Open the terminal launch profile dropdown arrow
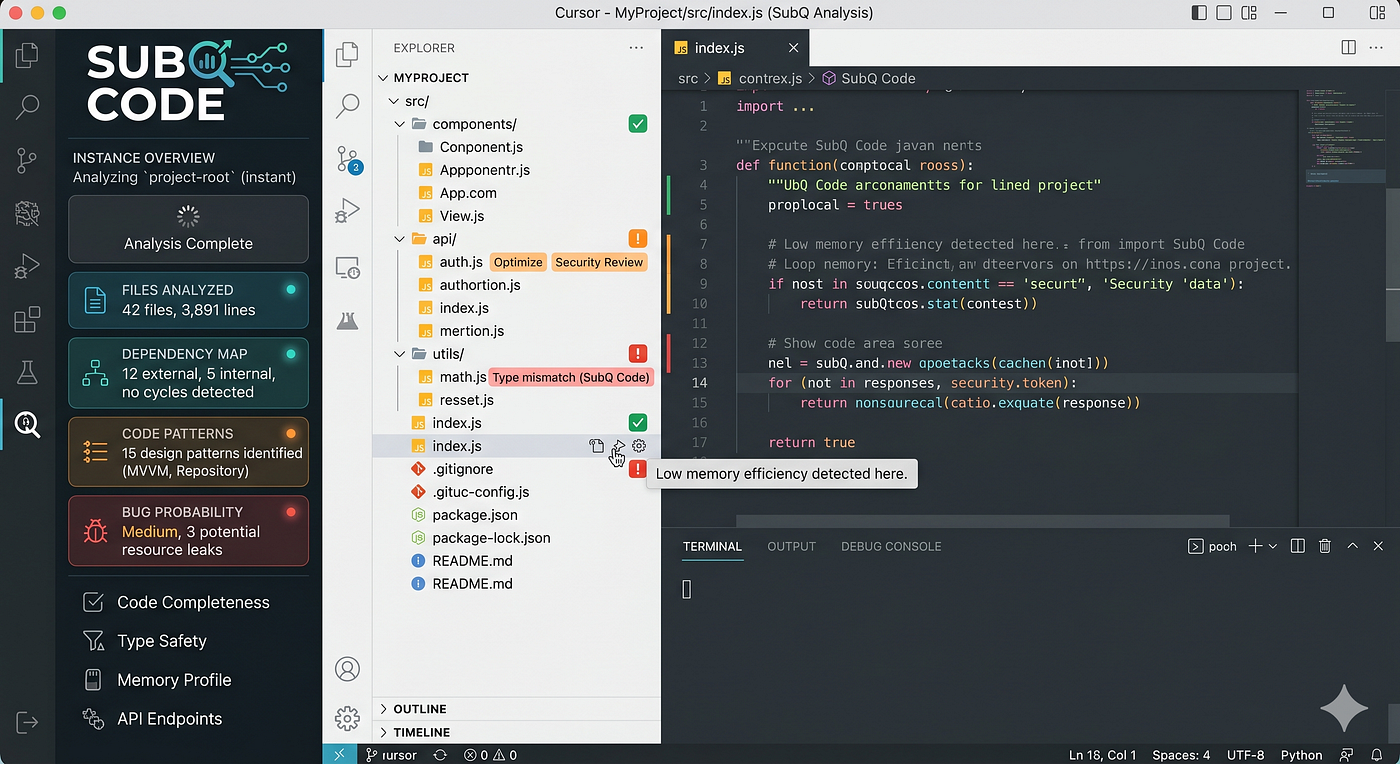1400x764 pixels. [x=1273, y=546]
